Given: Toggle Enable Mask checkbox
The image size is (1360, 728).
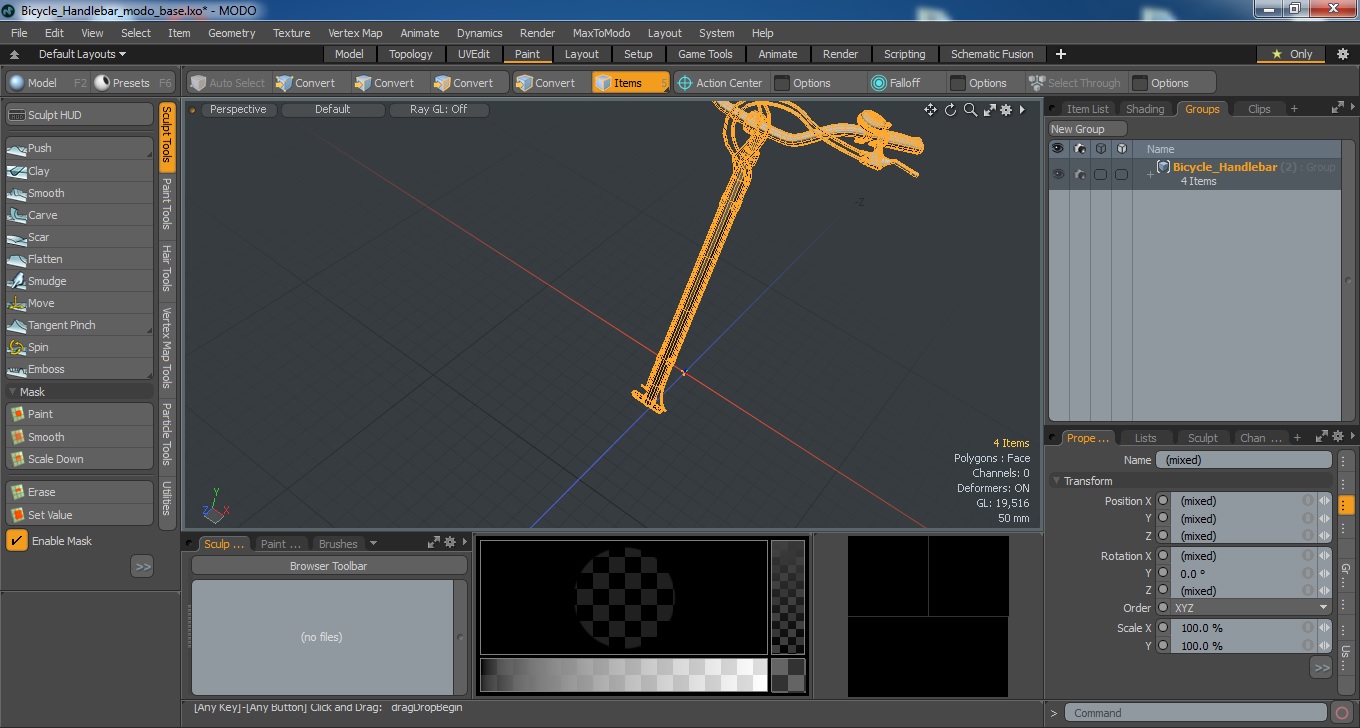Looking at the screenshot, I should [x=17, y=541].
